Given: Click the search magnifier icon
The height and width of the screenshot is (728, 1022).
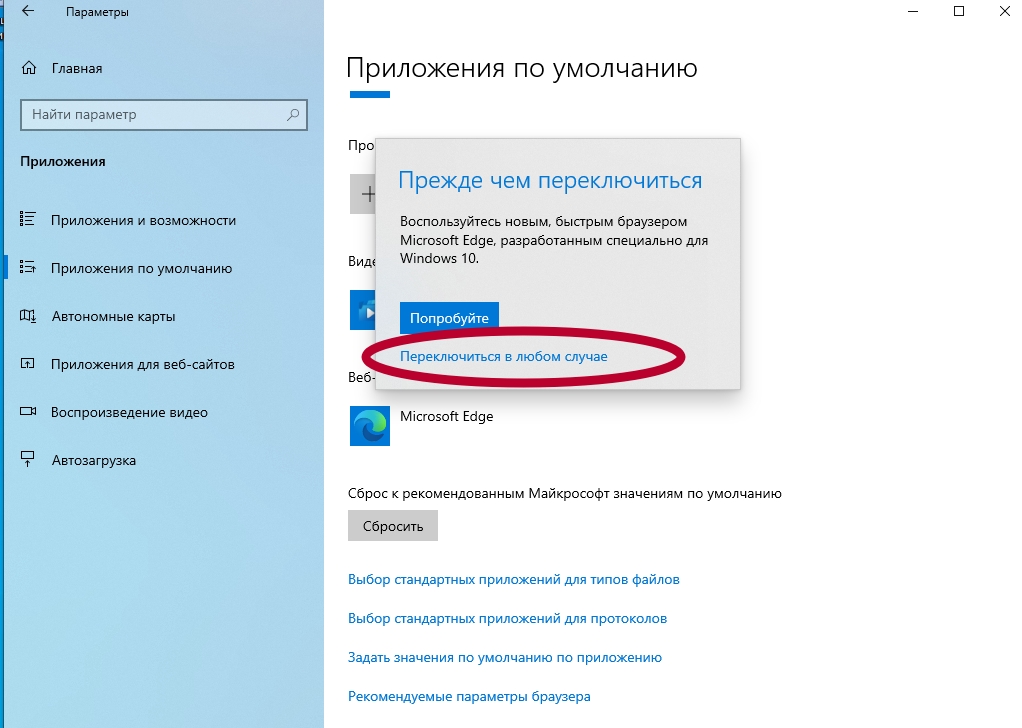Looking at the screenshot, I should 293,115.
